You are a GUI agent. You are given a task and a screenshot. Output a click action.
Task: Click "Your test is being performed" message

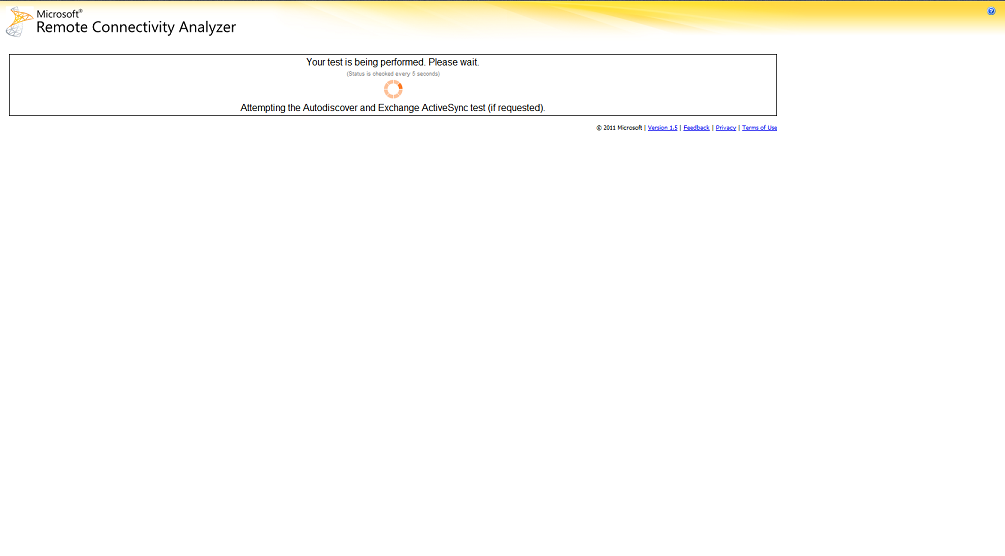[392, 62]
